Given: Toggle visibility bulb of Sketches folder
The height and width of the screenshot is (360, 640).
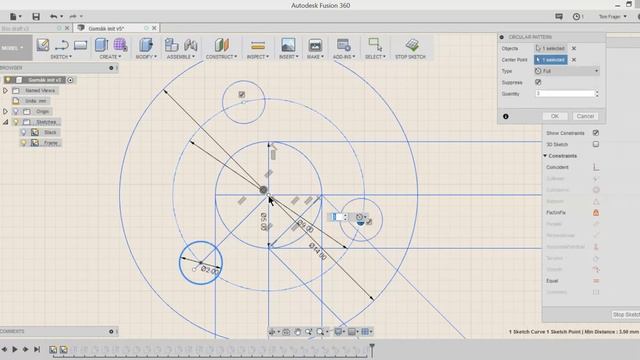Looking at the screenshot, I should click(x=16, y=122).
